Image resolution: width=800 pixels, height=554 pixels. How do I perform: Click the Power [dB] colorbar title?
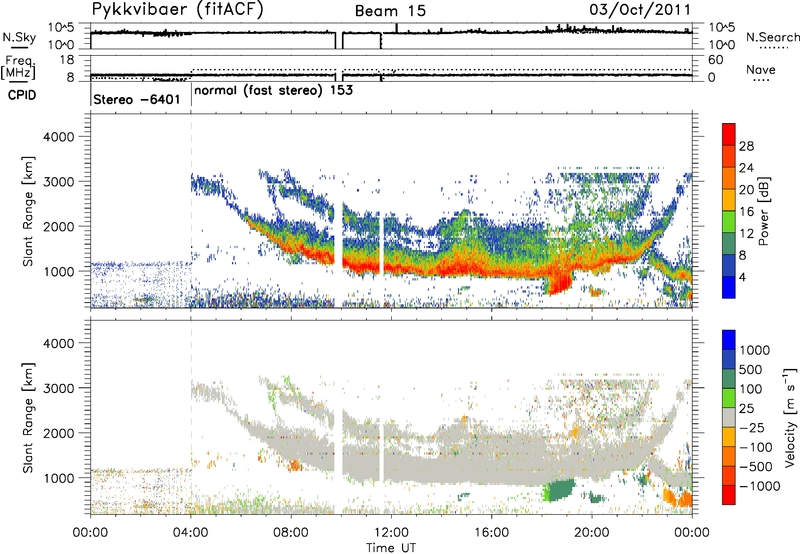(763, 211)
